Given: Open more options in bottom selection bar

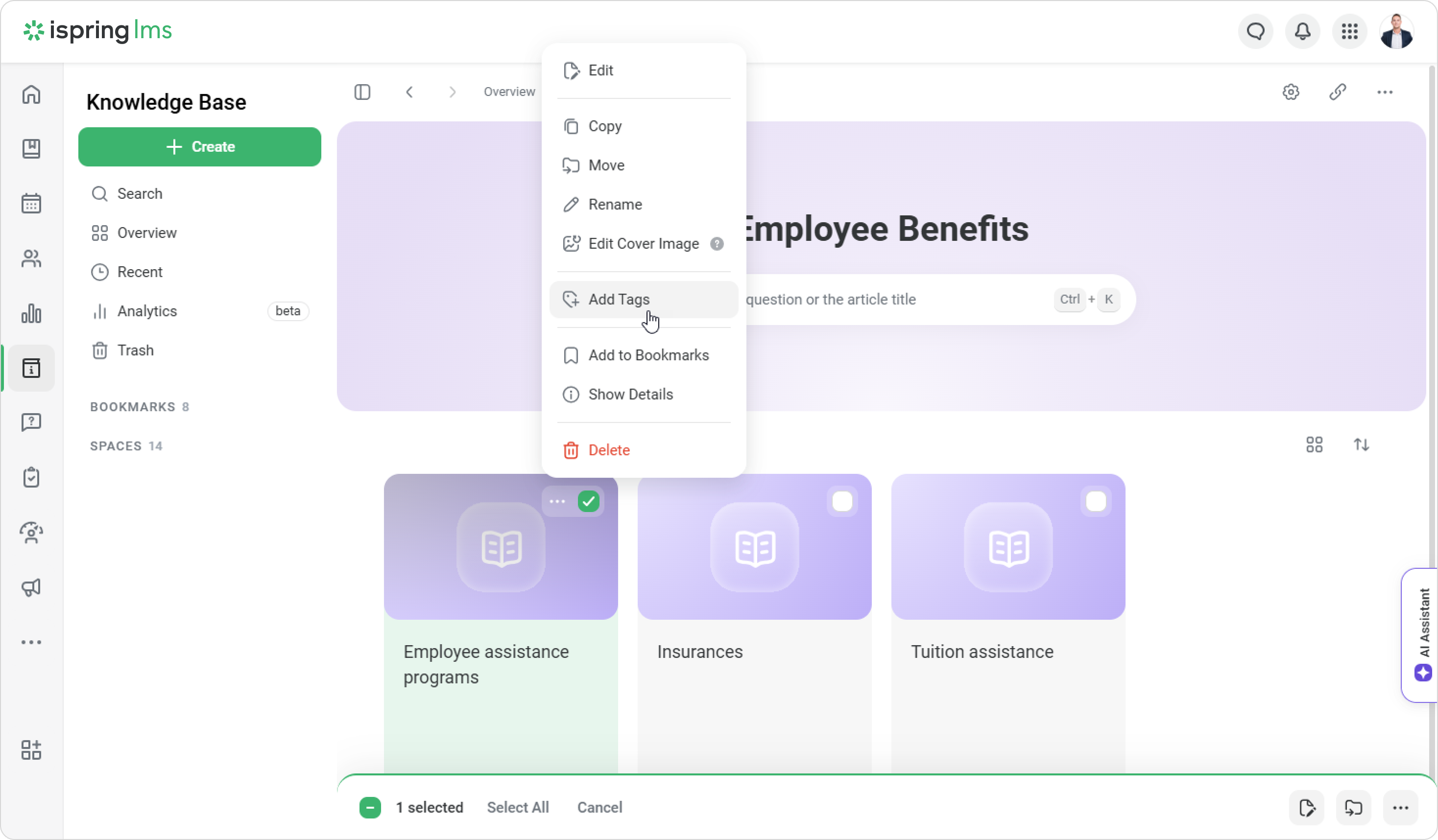Looking at the screenshot, I should (1400, 808).
